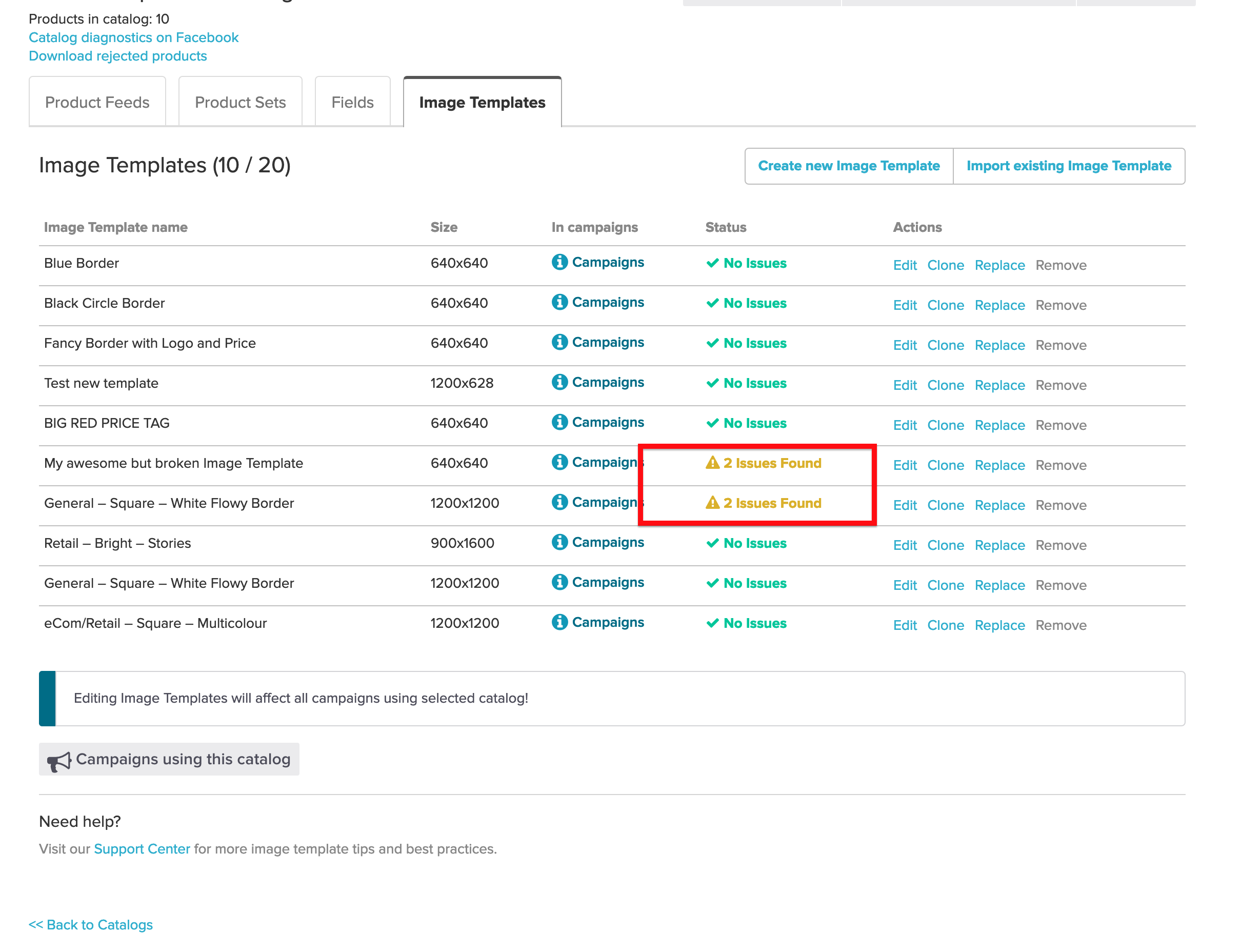The height and width of the screenshot is (952, 1241).
Task: Edit Fancy Border with Logo and Price
Action: [905, 345]
